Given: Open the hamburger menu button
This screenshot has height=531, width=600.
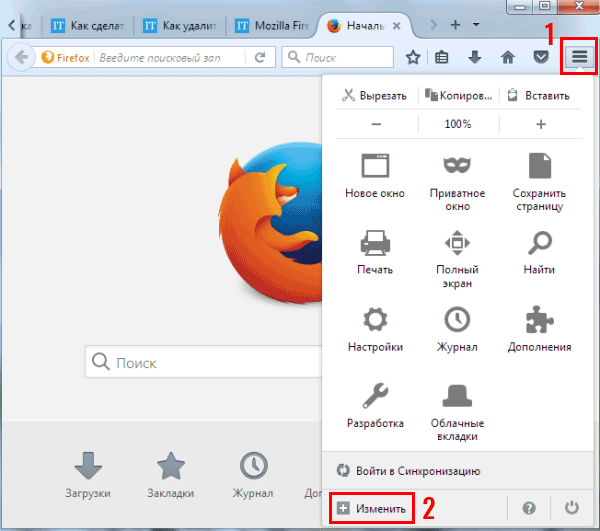Looking at the screenshot, I should coord(579,57).
